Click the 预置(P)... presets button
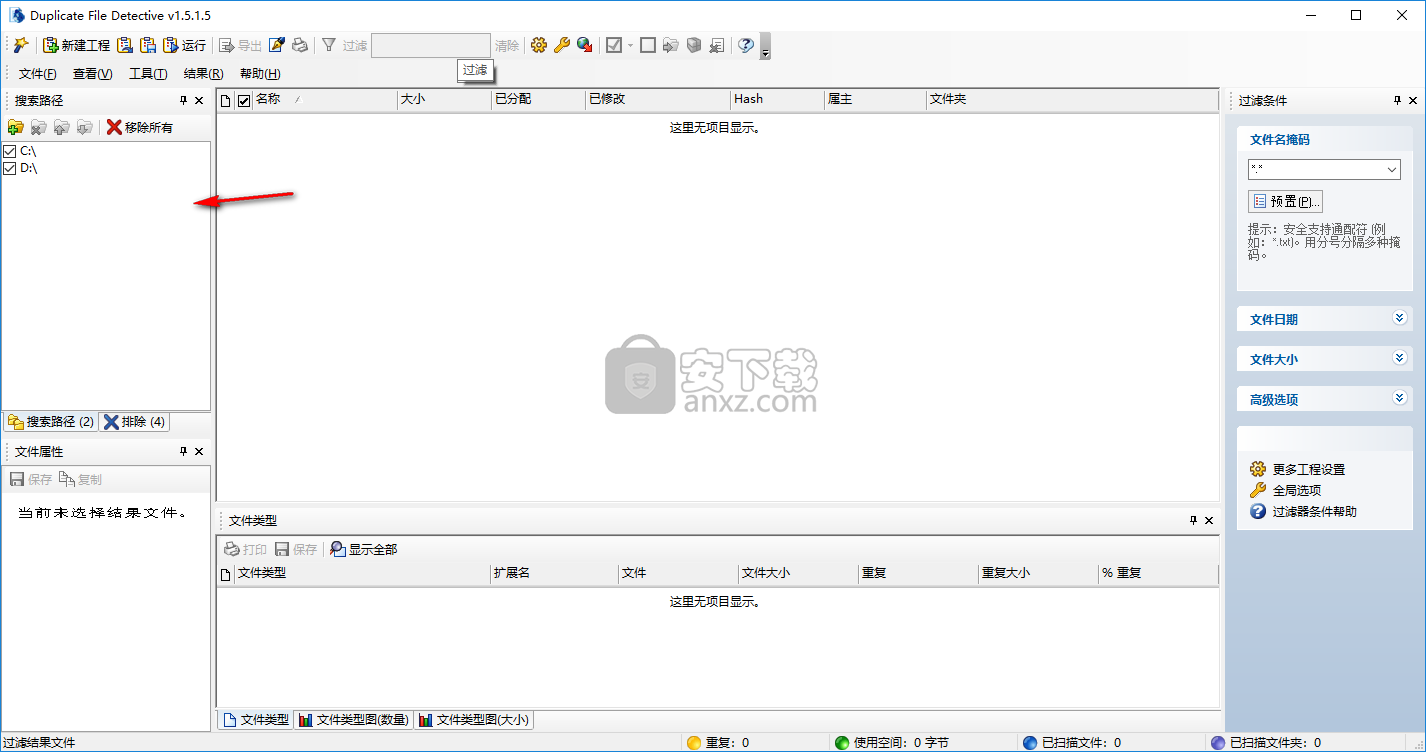Image resolution: width=1426 pixels, height=752 pixels. point(1286,201)
